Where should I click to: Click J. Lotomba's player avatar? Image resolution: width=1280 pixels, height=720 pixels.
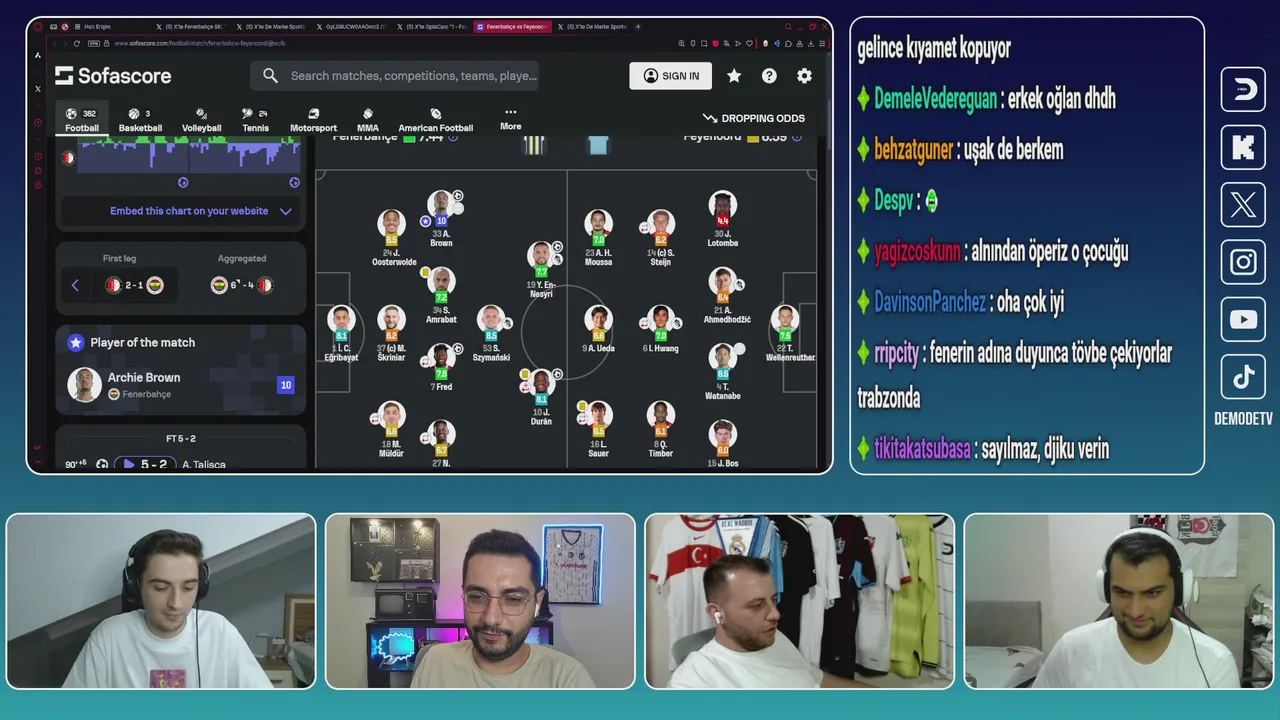pos(722,206)
